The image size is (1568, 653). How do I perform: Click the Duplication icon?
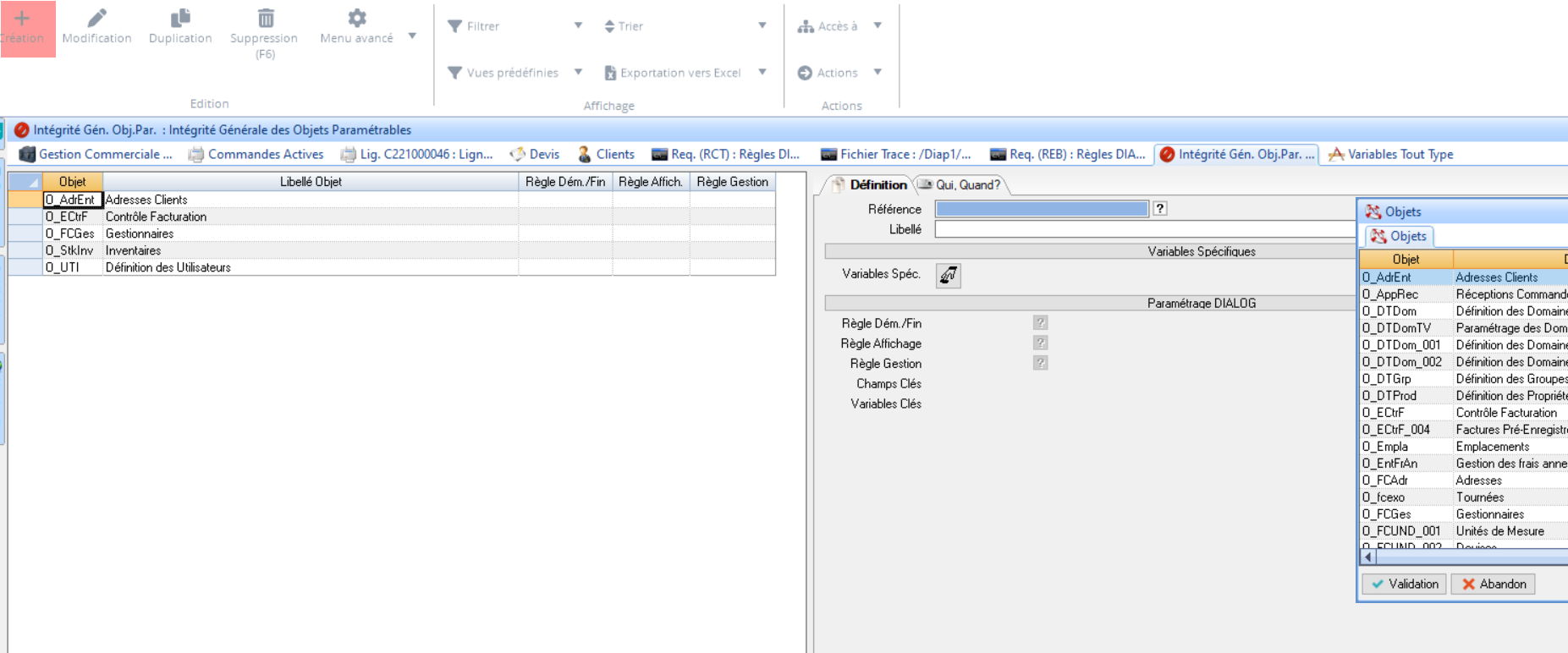click(180, 18)
